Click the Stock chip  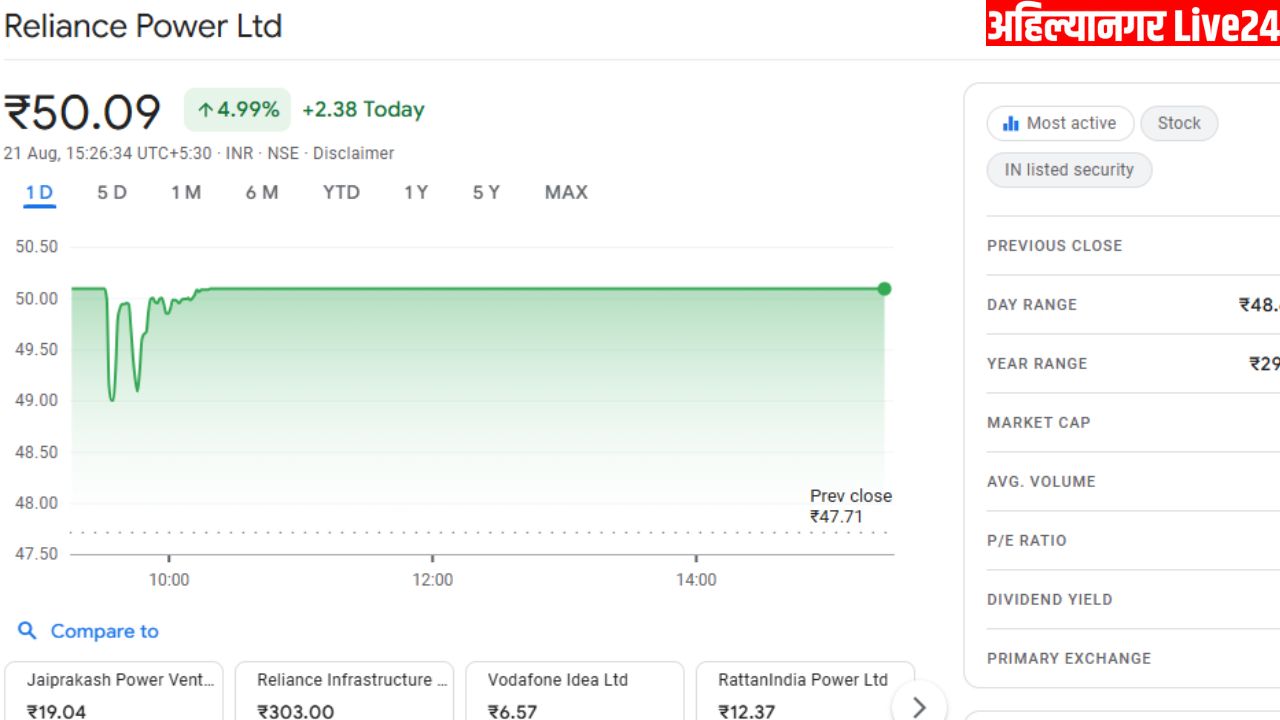click(x=1179, y=123)
